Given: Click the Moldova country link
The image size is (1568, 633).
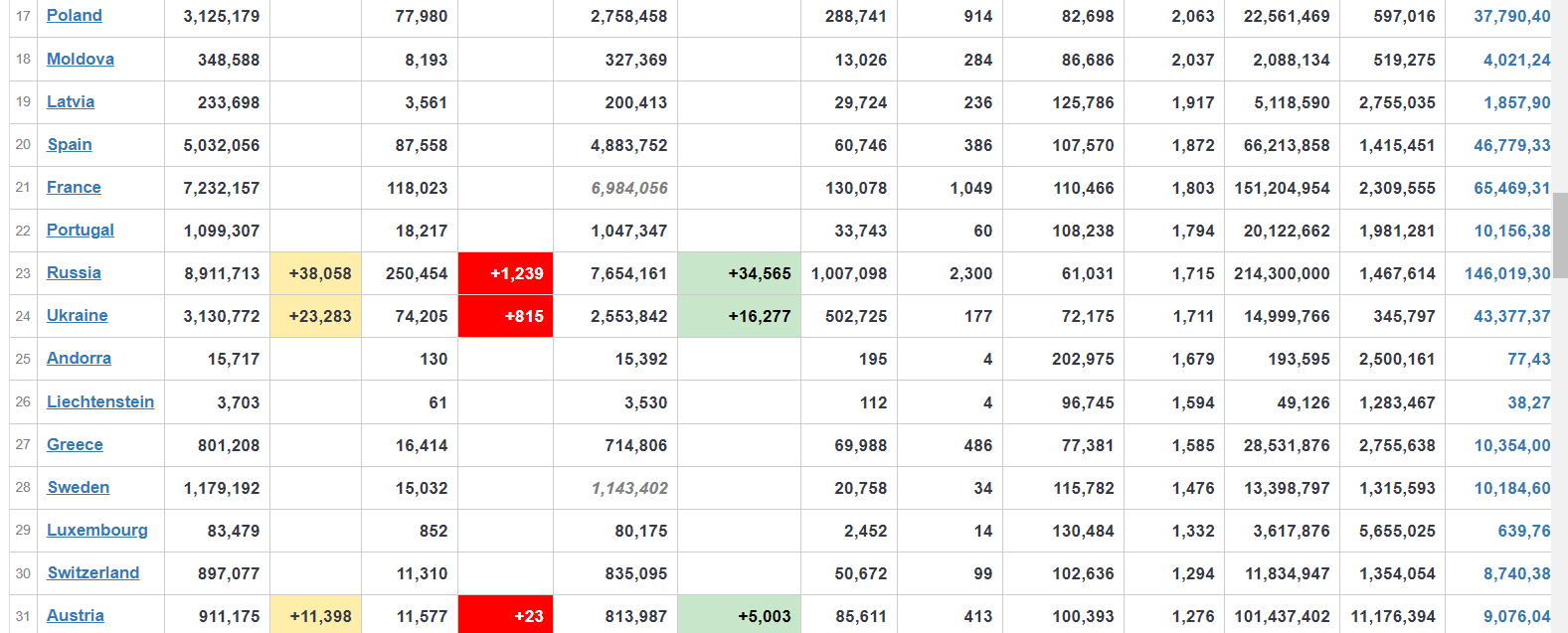Looking at the screenshot, I should tap(81, 59).
